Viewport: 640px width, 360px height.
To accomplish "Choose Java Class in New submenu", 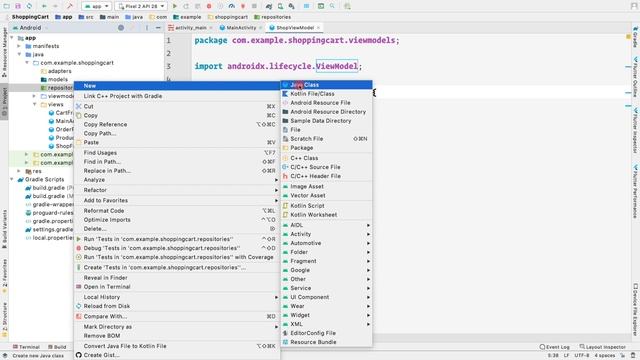I will [x=327, y=85].
